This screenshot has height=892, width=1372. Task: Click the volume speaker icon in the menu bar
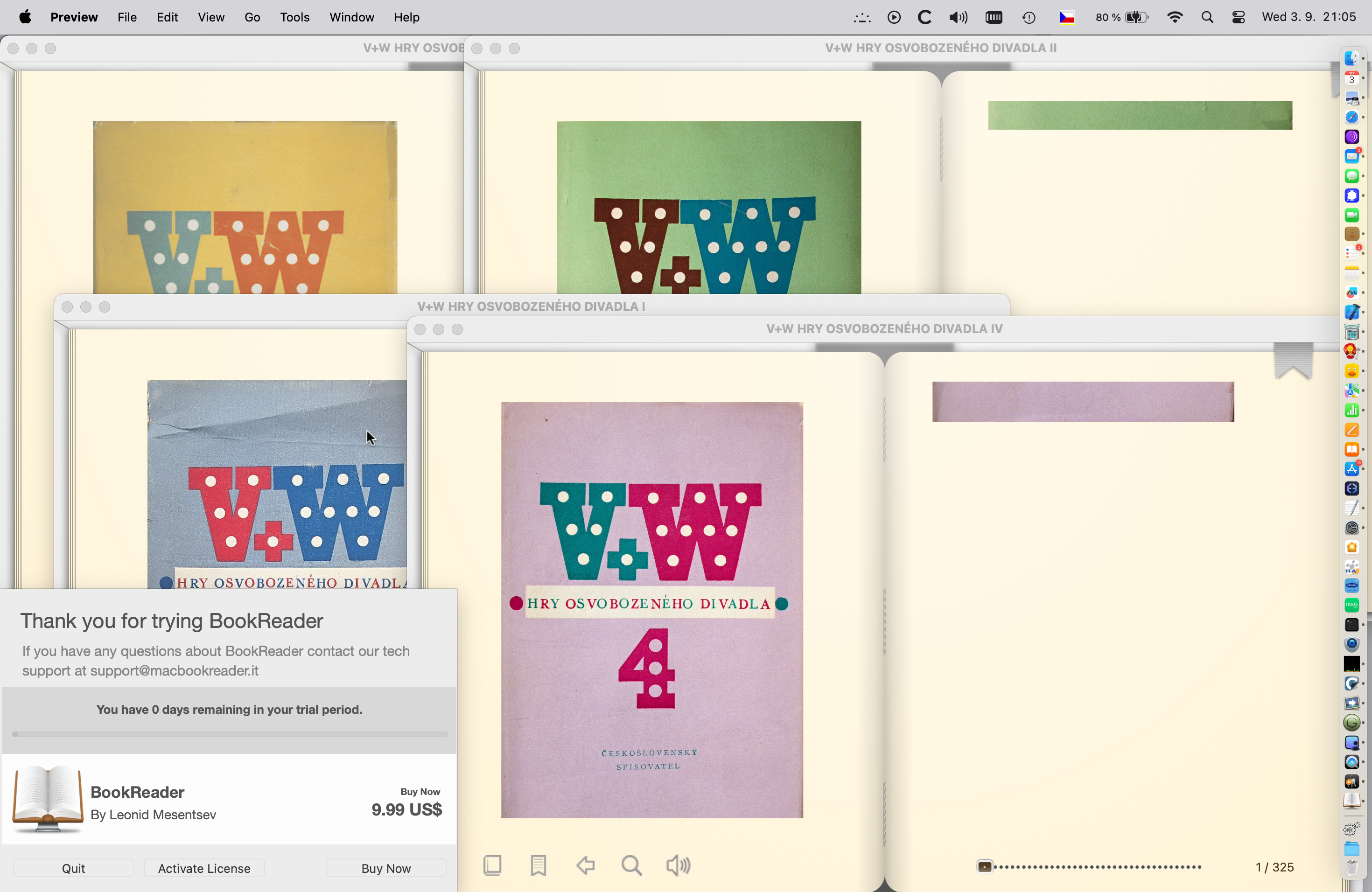click(x=958, y=17)
